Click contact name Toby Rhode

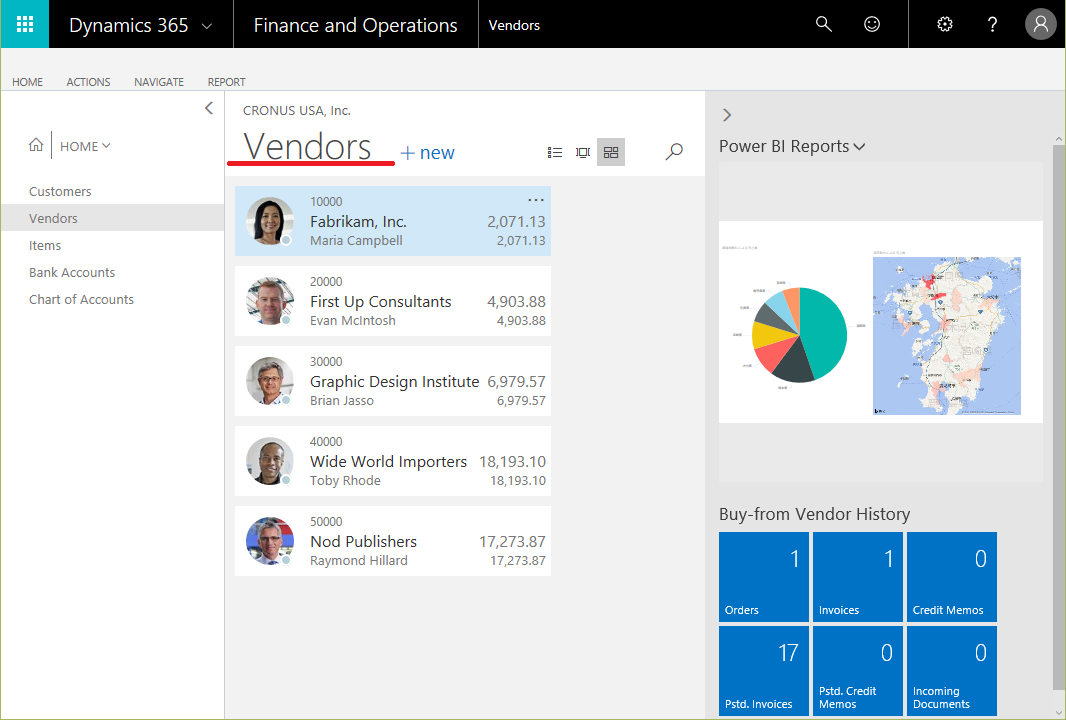pos(345,480)
